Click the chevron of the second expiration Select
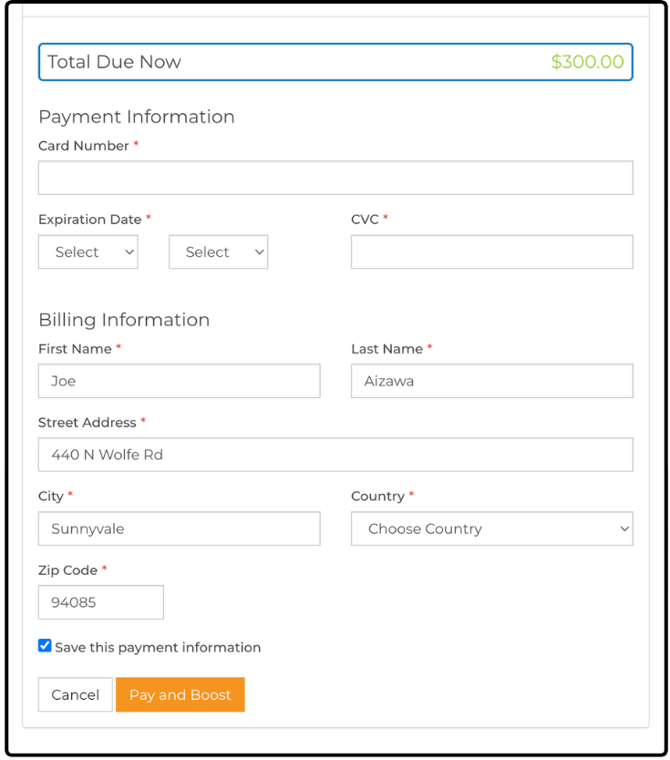670x760 pixels. coord(259,252)
